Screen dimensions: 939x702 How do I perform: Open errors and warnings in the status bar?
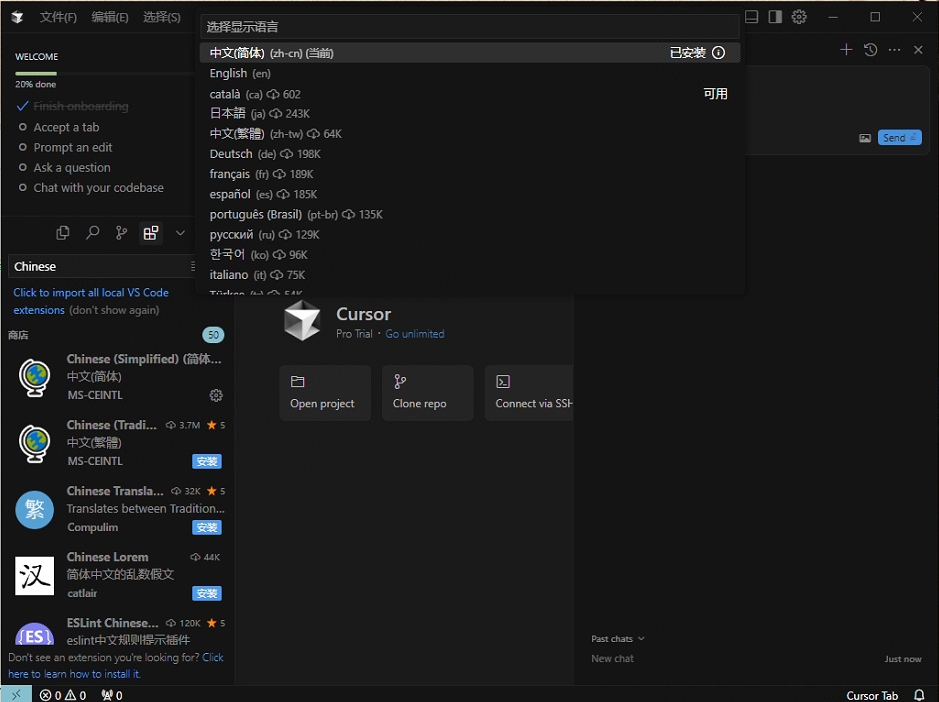coord(63,695)
